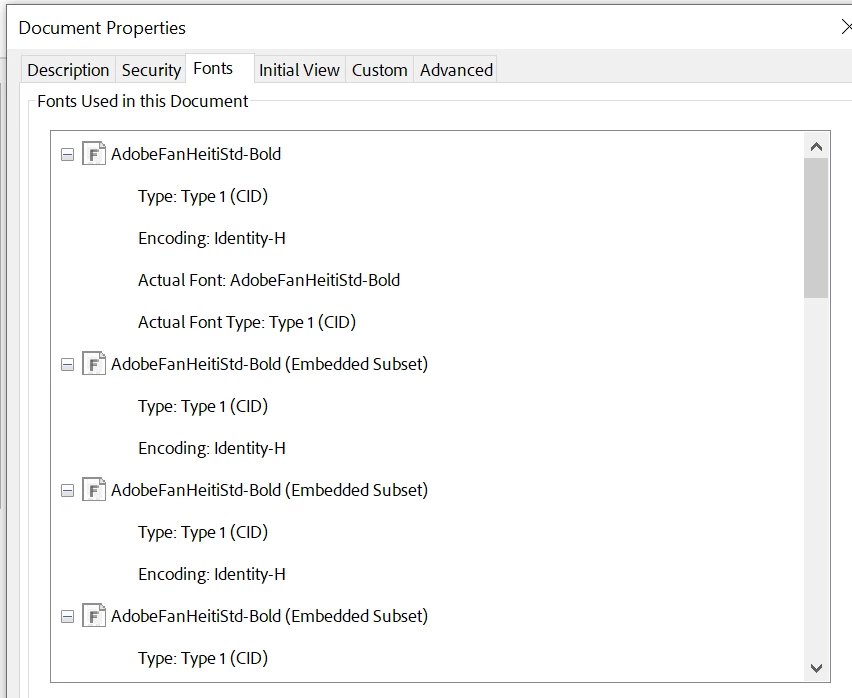Switch to the Advanced tab
Viewport: 852px width, 698px height.
coord(456,70)
